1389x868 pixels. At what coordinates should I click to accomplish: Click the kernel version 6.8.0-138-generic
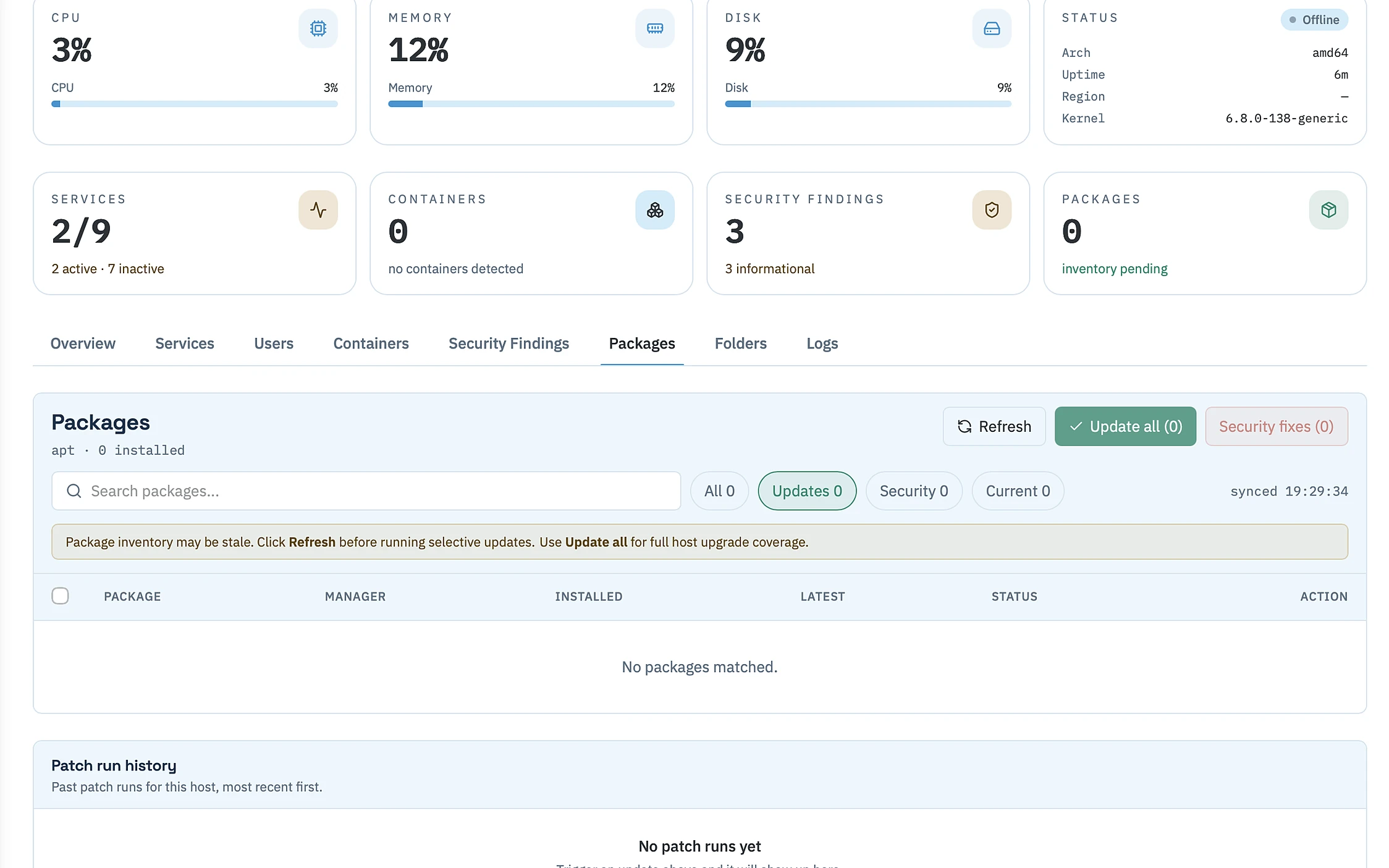[x=1286, y=118]
